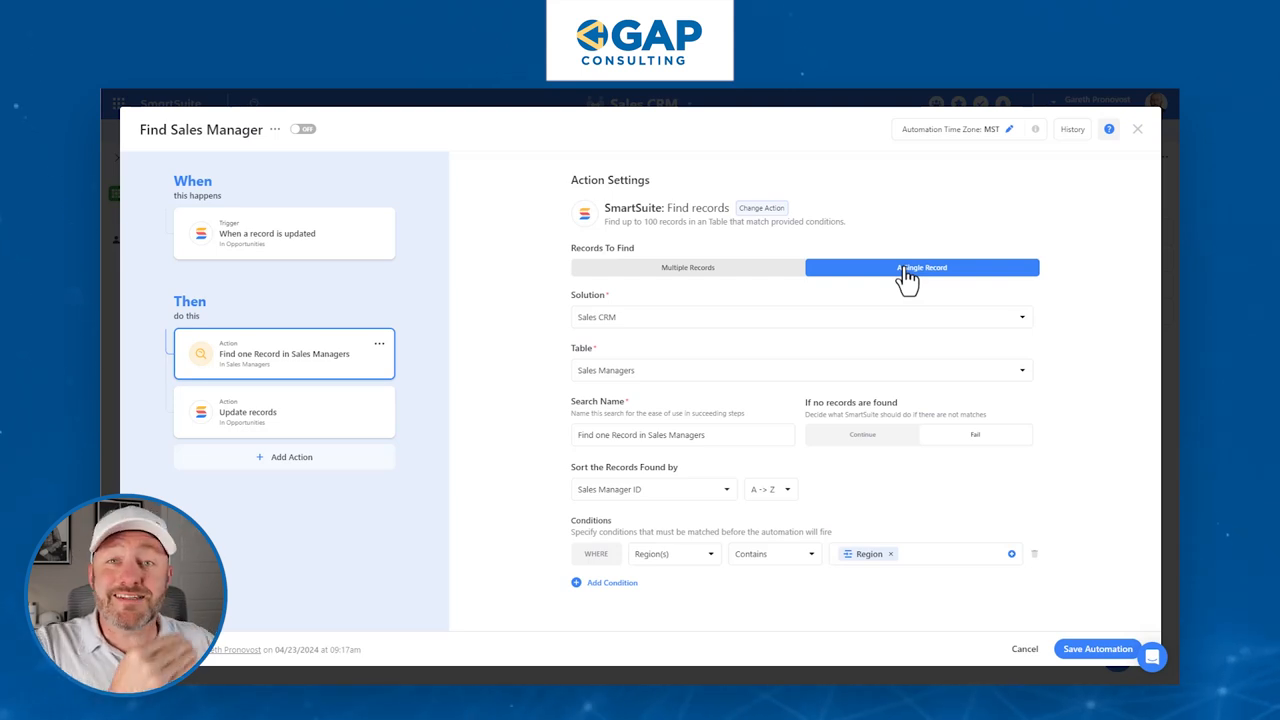Screen dimensions: 1280x720
Task: Click the SmartSuite icon on the trigger card
Action: 201,233
